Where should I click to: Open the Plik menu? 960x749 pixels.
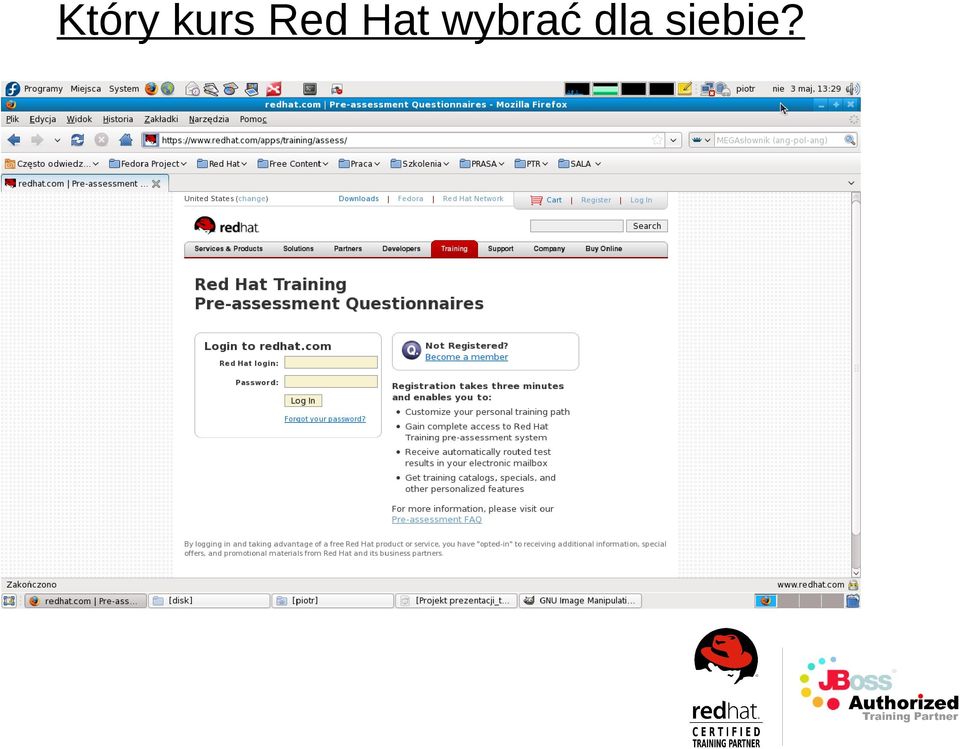click(13, 119)
